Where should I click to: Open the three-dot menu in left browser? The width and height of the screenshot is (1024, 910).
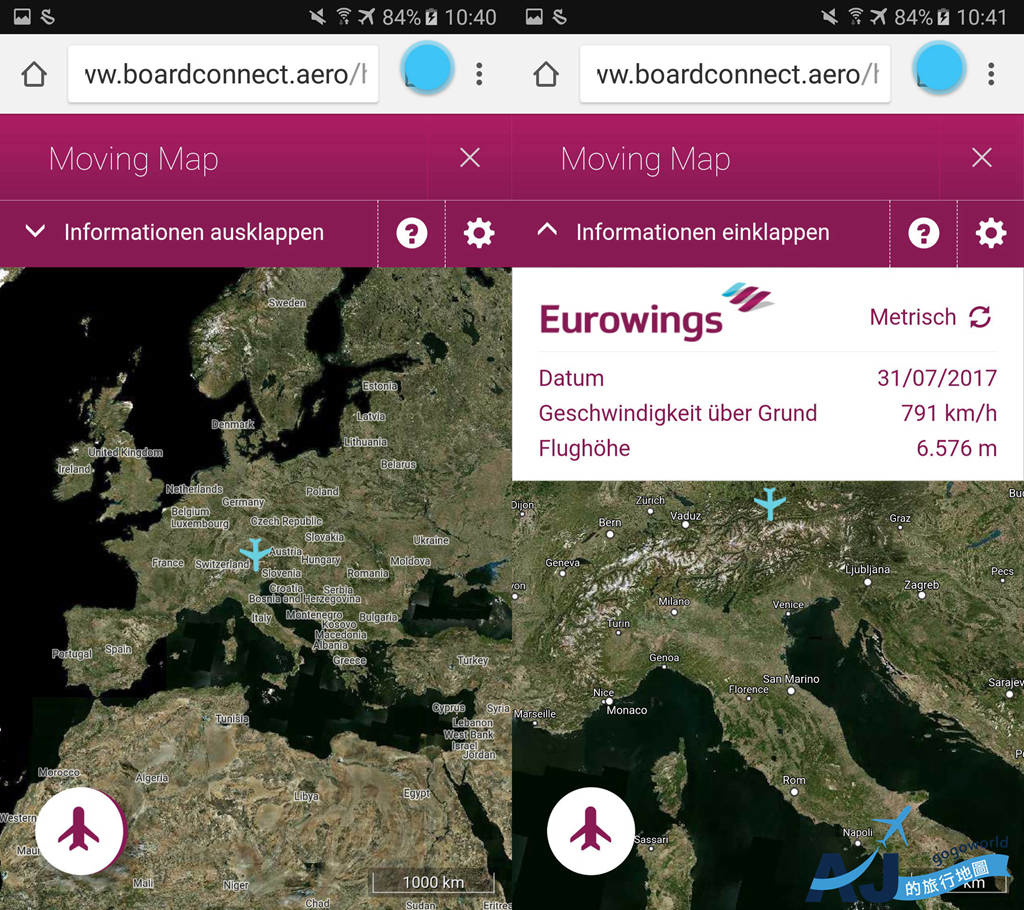tap(479, 74)
